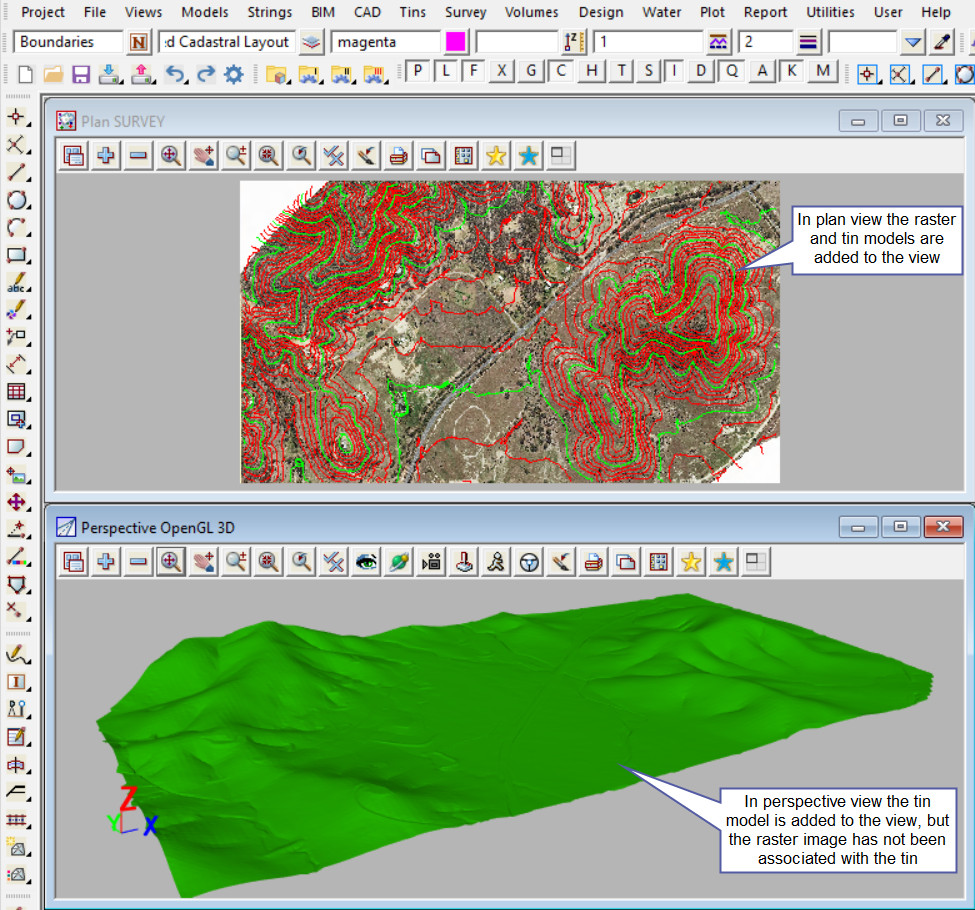Select the circle drawing tool in left toolbar
The width and height of the screenshot is (975, 910).
click(x=16, y=200)
